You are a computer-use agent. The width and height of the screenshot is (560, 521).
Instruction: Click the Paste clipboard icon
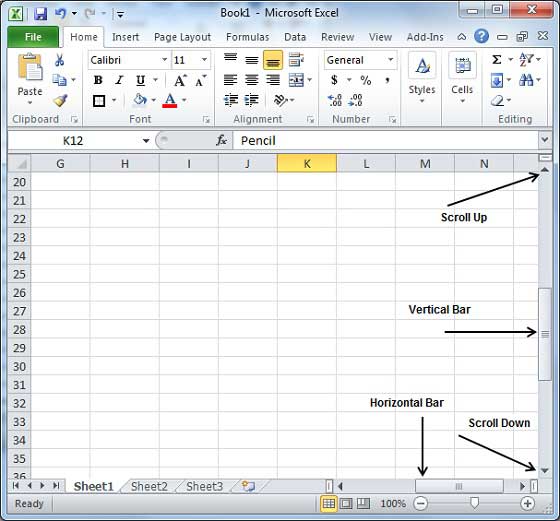[x=30, y=67]
